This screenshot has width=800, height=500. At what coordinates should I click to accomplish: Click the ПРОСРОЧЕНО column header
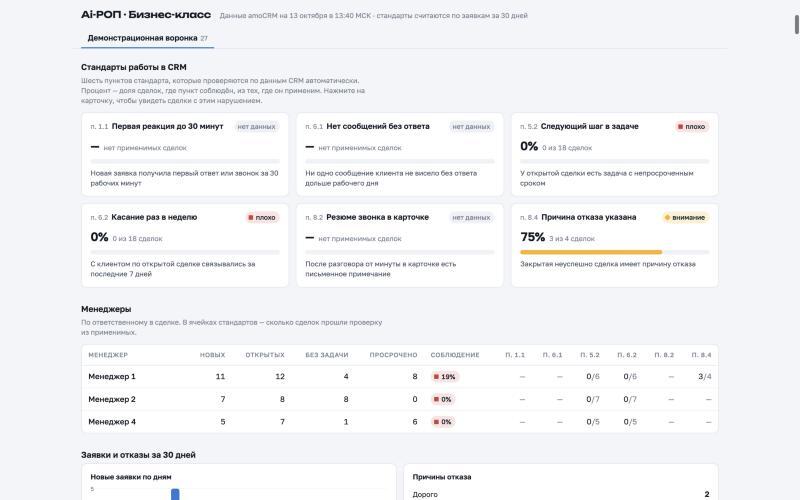tap(393, 355)
